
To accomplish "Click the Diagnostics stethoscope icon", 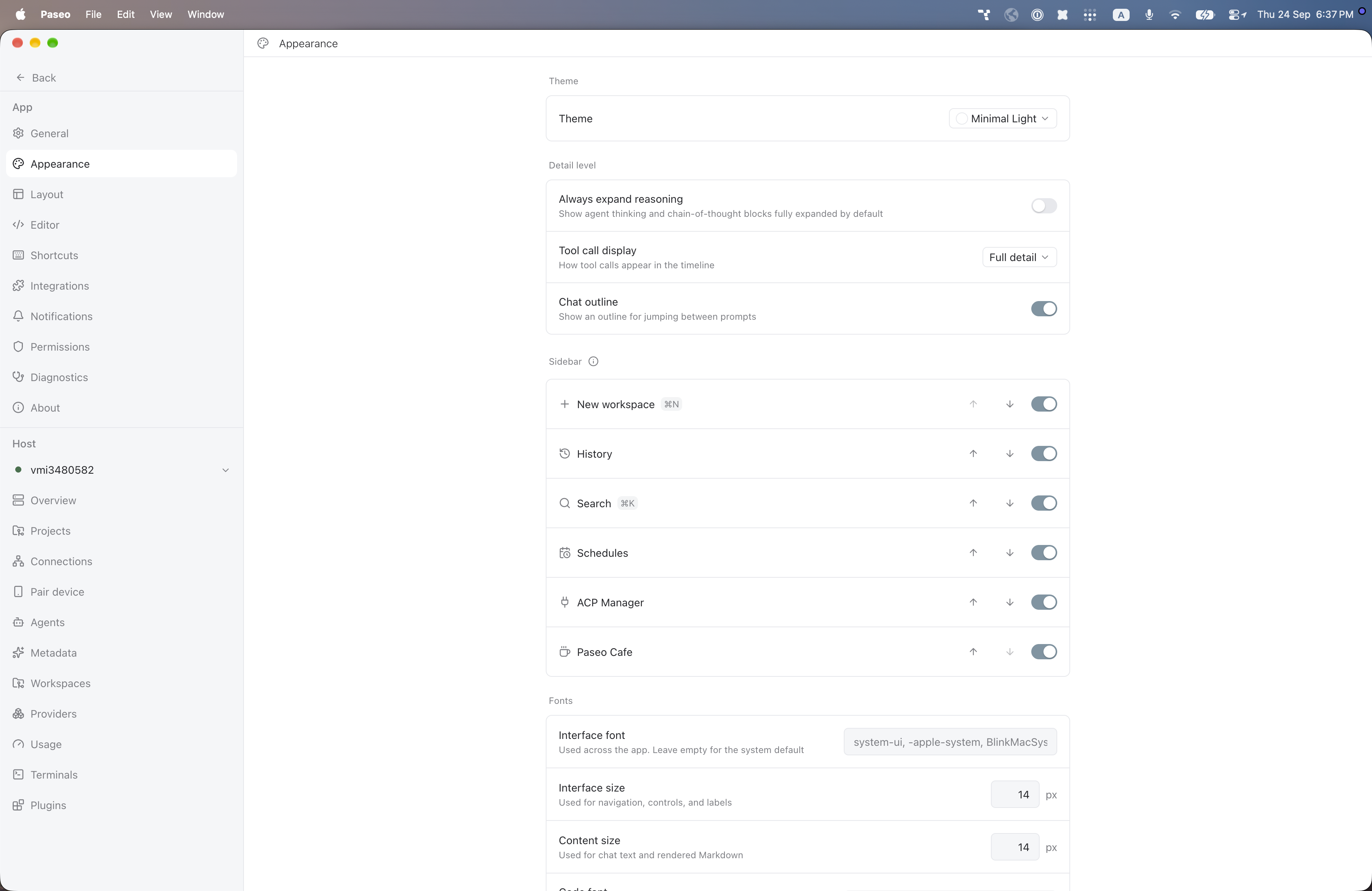I will coord(18,378).
